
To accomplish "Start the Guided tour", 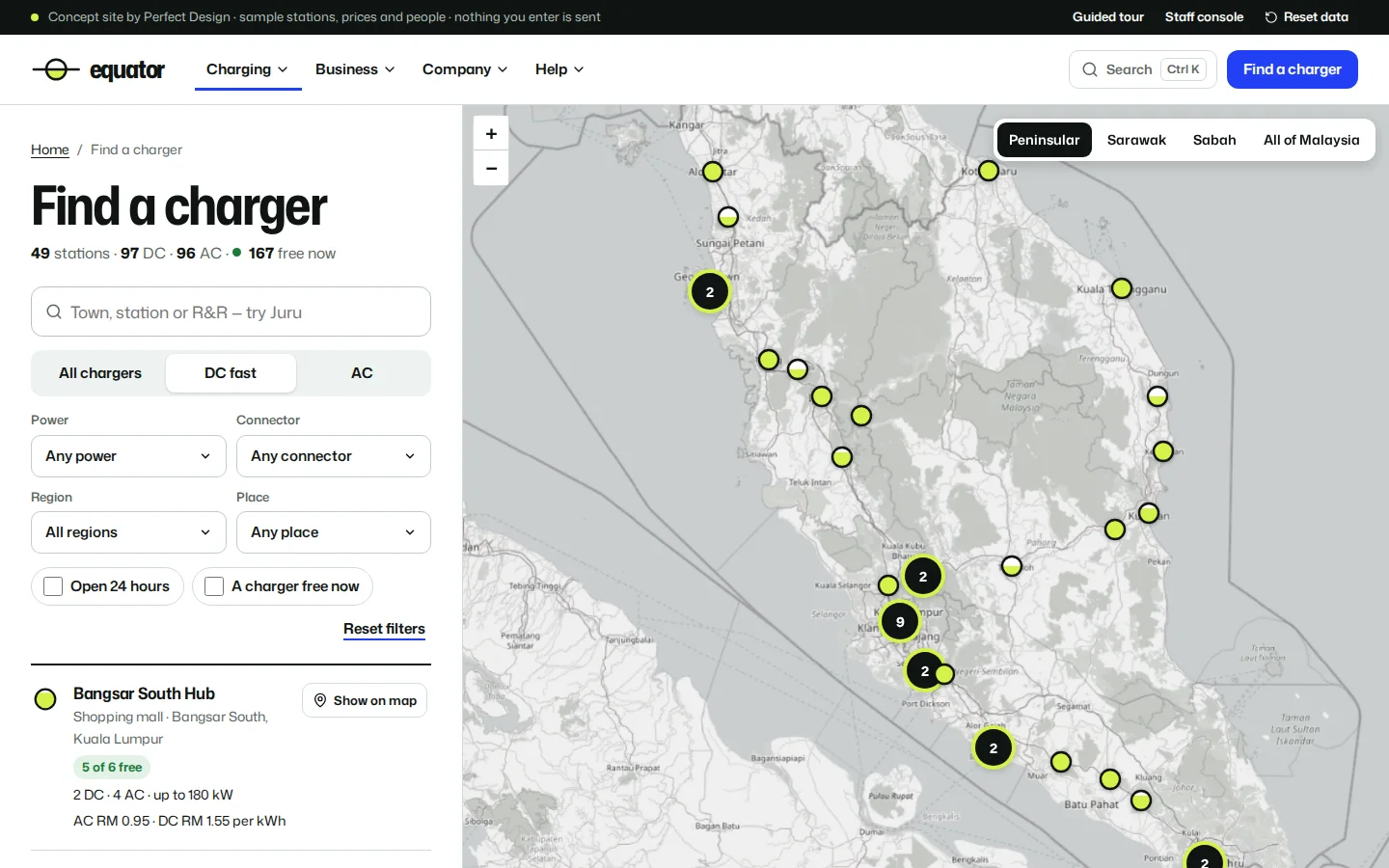I will (x=1108, y=17).
